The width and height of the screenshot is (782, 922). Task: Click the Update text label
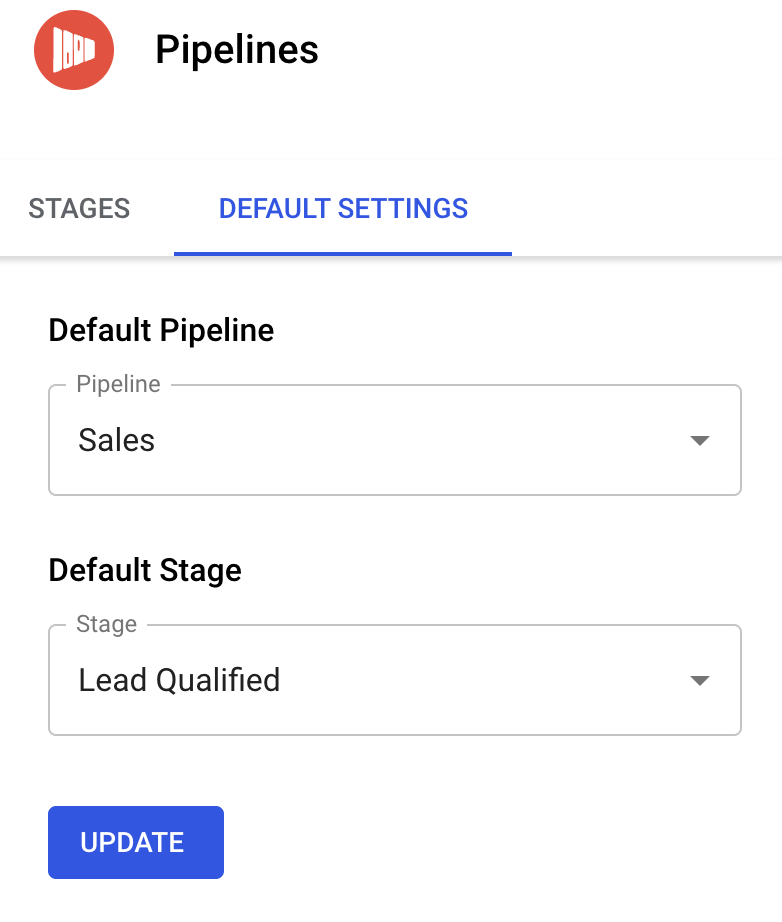tap(132, 842)
